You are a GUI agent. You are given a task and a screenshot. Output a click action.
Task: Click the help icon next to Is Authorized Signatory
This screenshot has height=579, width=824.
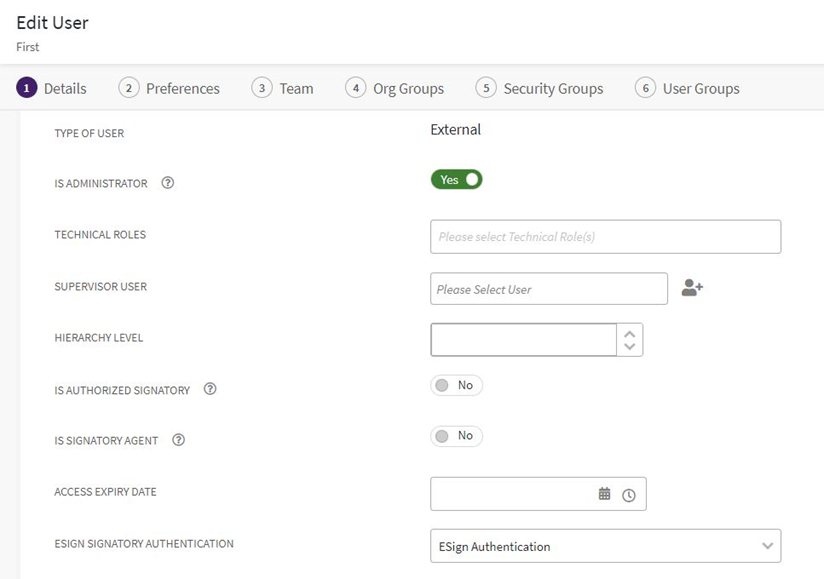click(x=210, y=389)
